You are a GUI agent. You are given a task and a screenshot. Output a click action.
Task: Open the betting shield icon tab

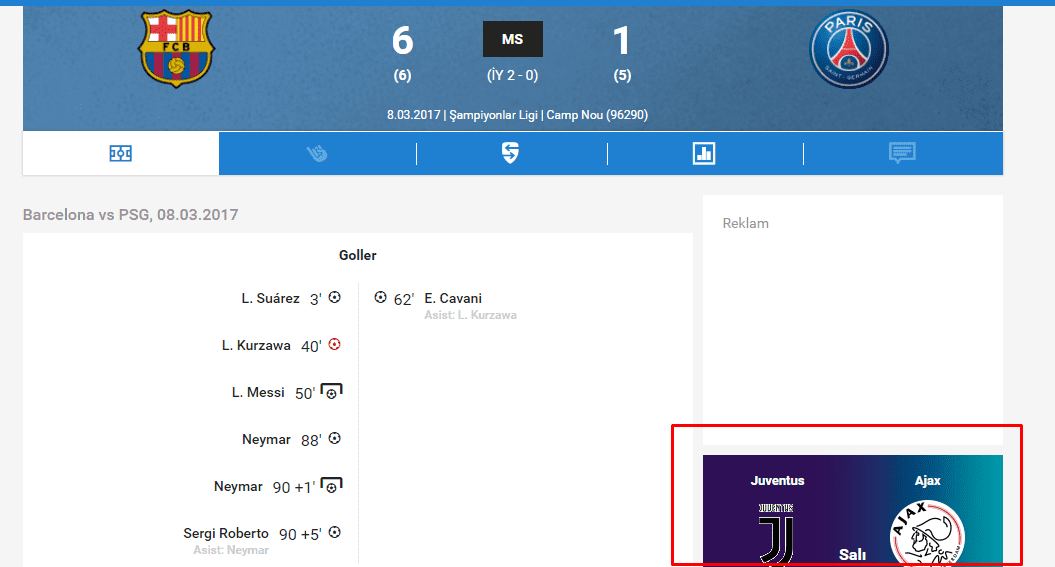511,153
